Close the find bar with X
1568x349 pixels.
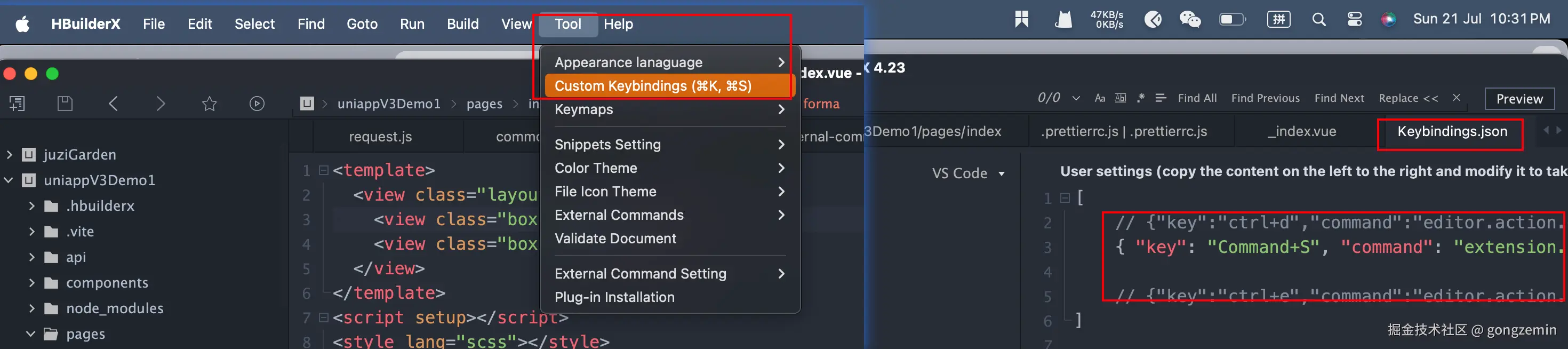point(1456,98)
